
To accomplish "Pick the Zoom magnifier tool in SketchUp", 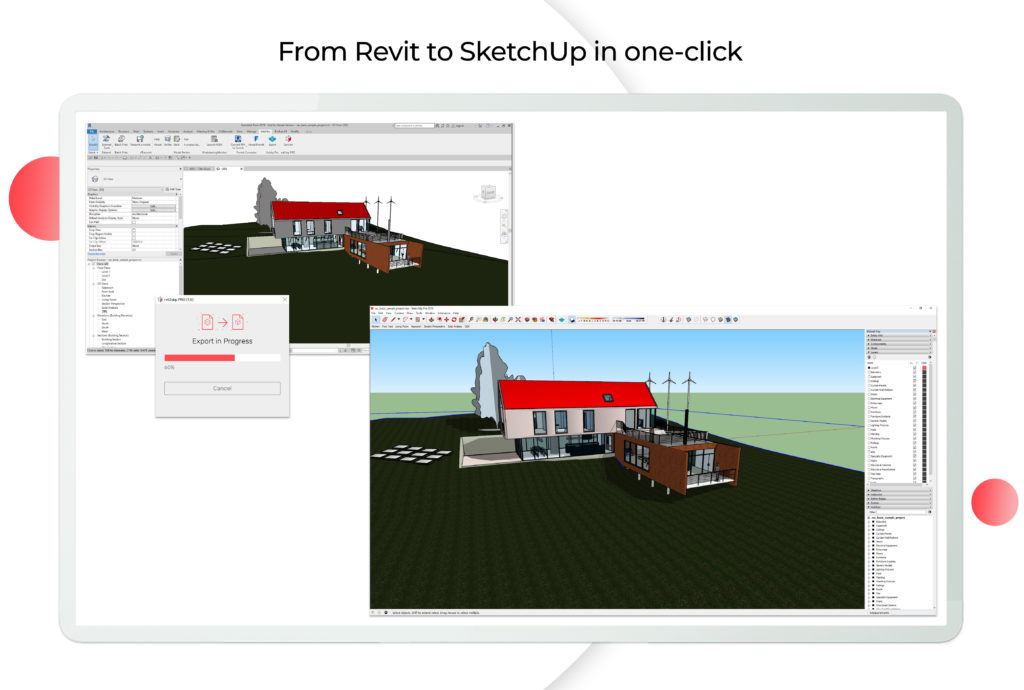I will click(x=510, y=319).
